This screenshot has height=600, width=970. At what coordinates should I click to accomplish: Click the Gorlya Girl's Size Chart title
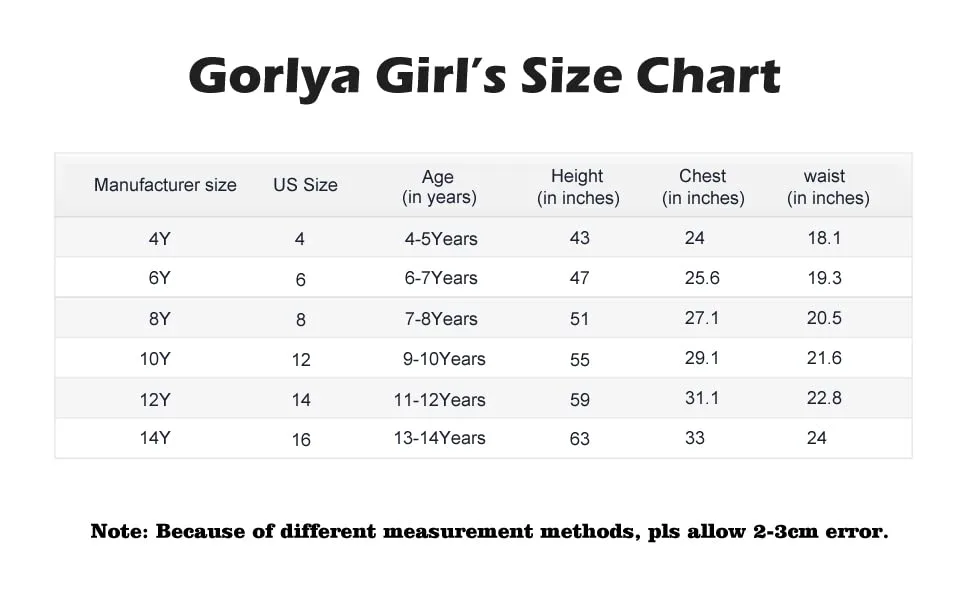[484, 76]
